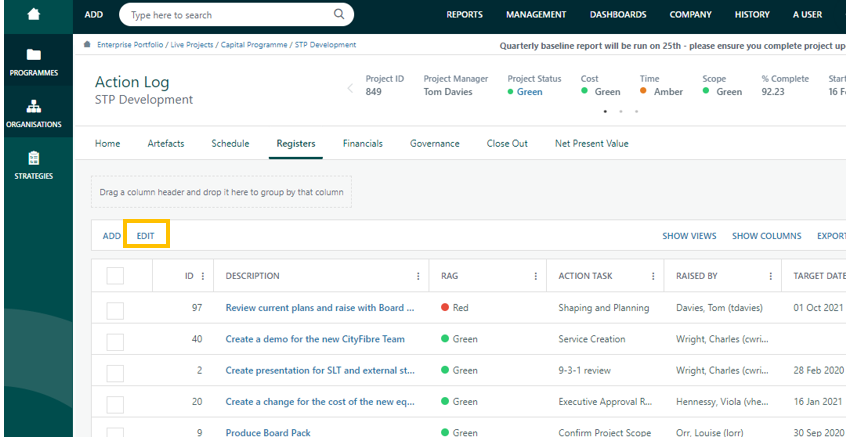
Task: Tick the checkbox for action ID 2
Action: click(115, 373)
